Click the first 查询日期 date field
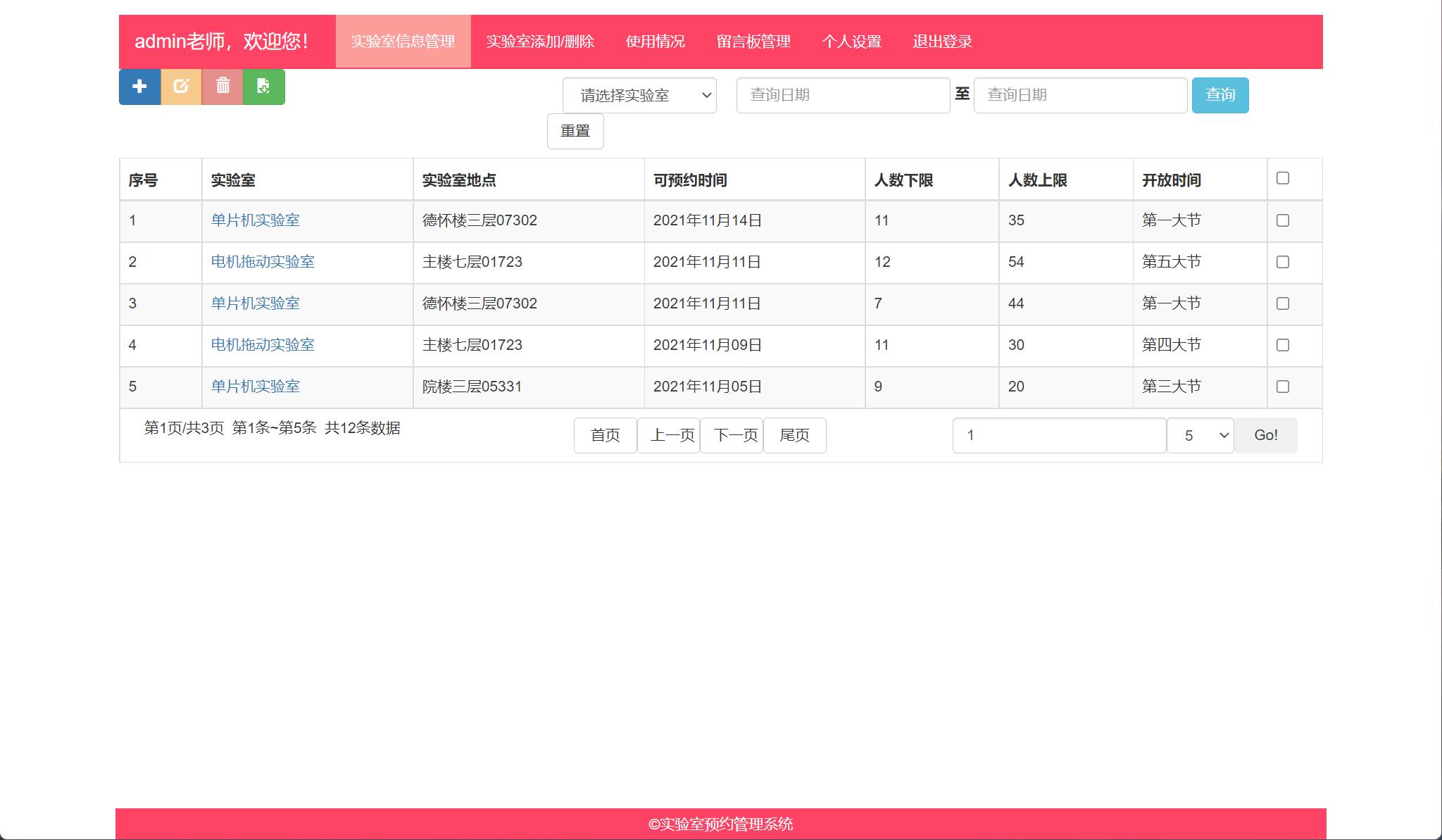Viewport: 1442px width, 840px height. 843,95
